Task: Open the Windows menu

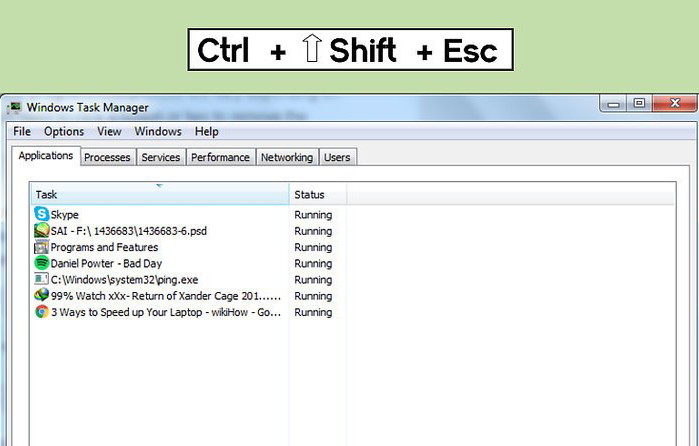Action: (158, 132)
